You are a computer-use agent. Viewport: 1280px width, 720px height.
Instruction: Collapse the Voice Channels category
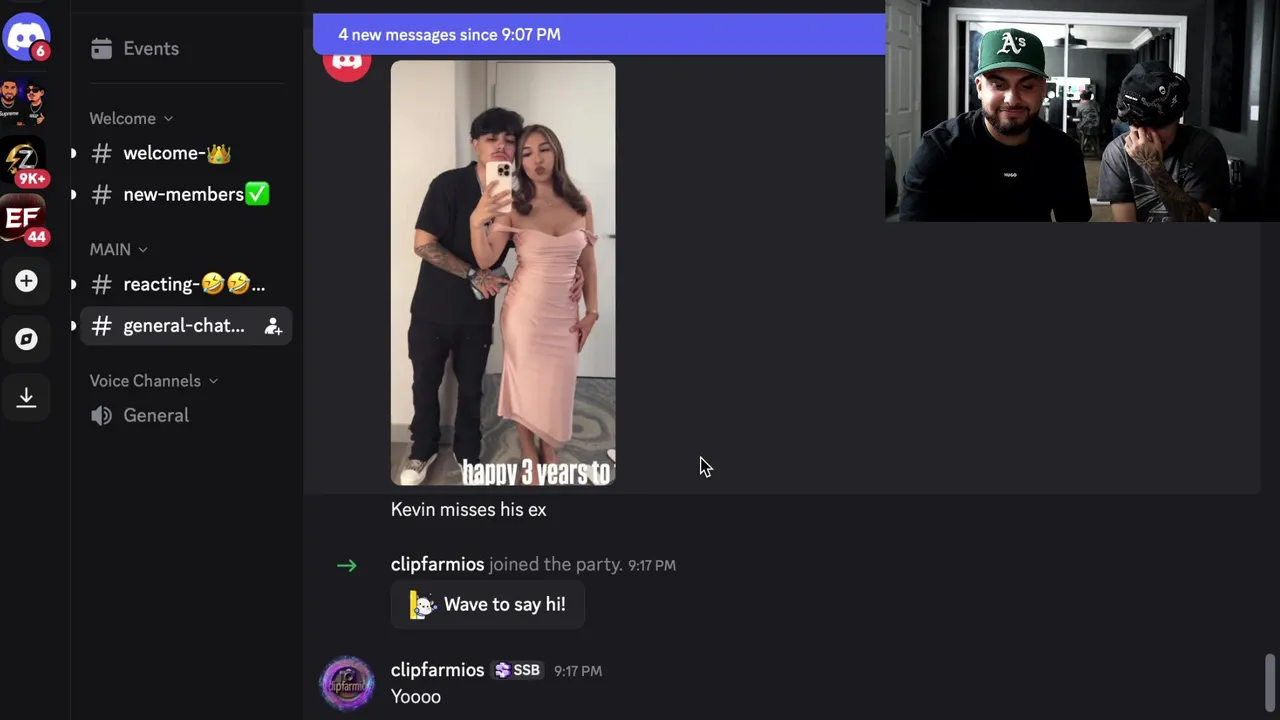tap(154, 381)
